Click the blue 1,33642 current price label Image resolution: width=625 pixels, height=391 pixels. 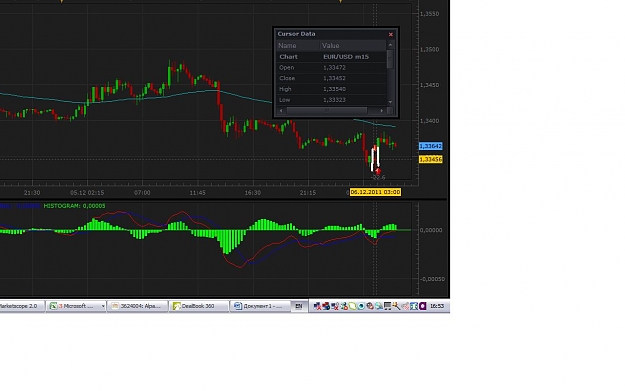430,146
